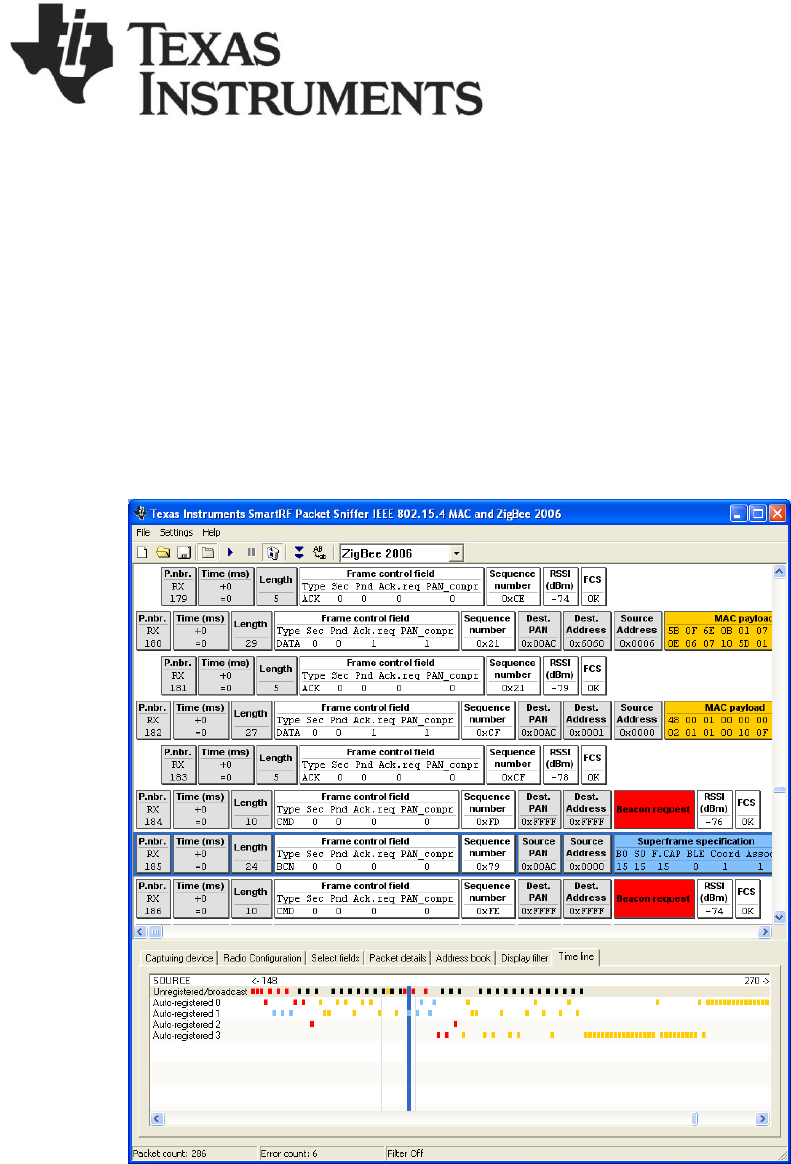Viewport: 791px width, 1164px height.
Task: Click Auto-registered 2 timeline source label
Action: [186, 1024]
